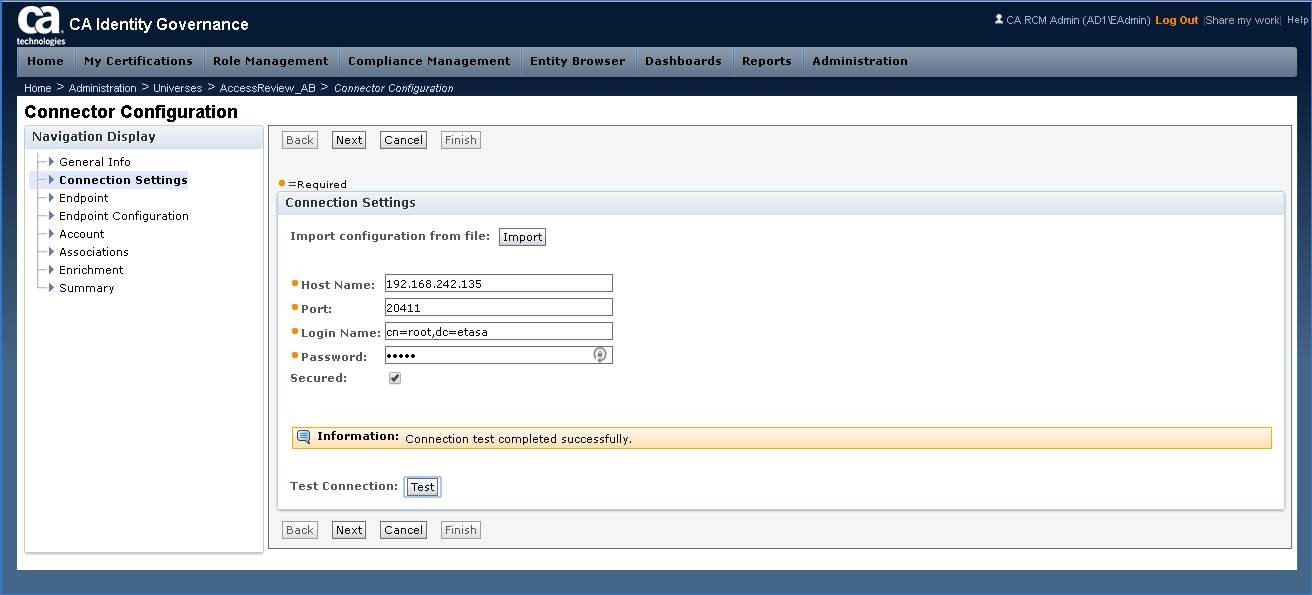
Task: Click the Login Name input field
Action: point(498,332)
